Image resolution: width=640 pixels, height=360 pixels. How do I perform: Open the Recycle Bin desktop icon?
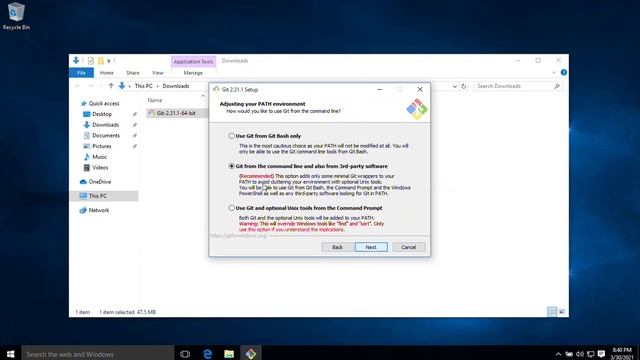click(16, 16)
